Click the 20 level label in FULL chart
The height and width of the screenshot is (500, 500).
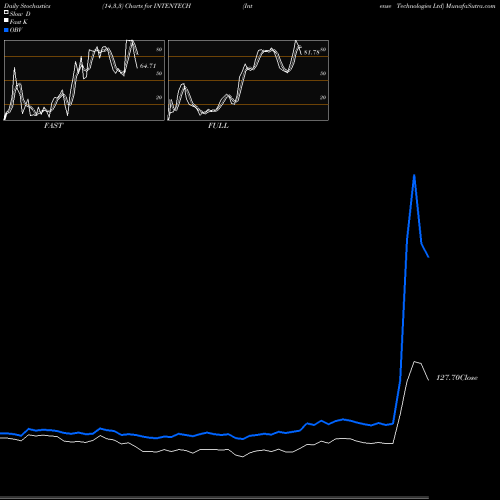323,97
